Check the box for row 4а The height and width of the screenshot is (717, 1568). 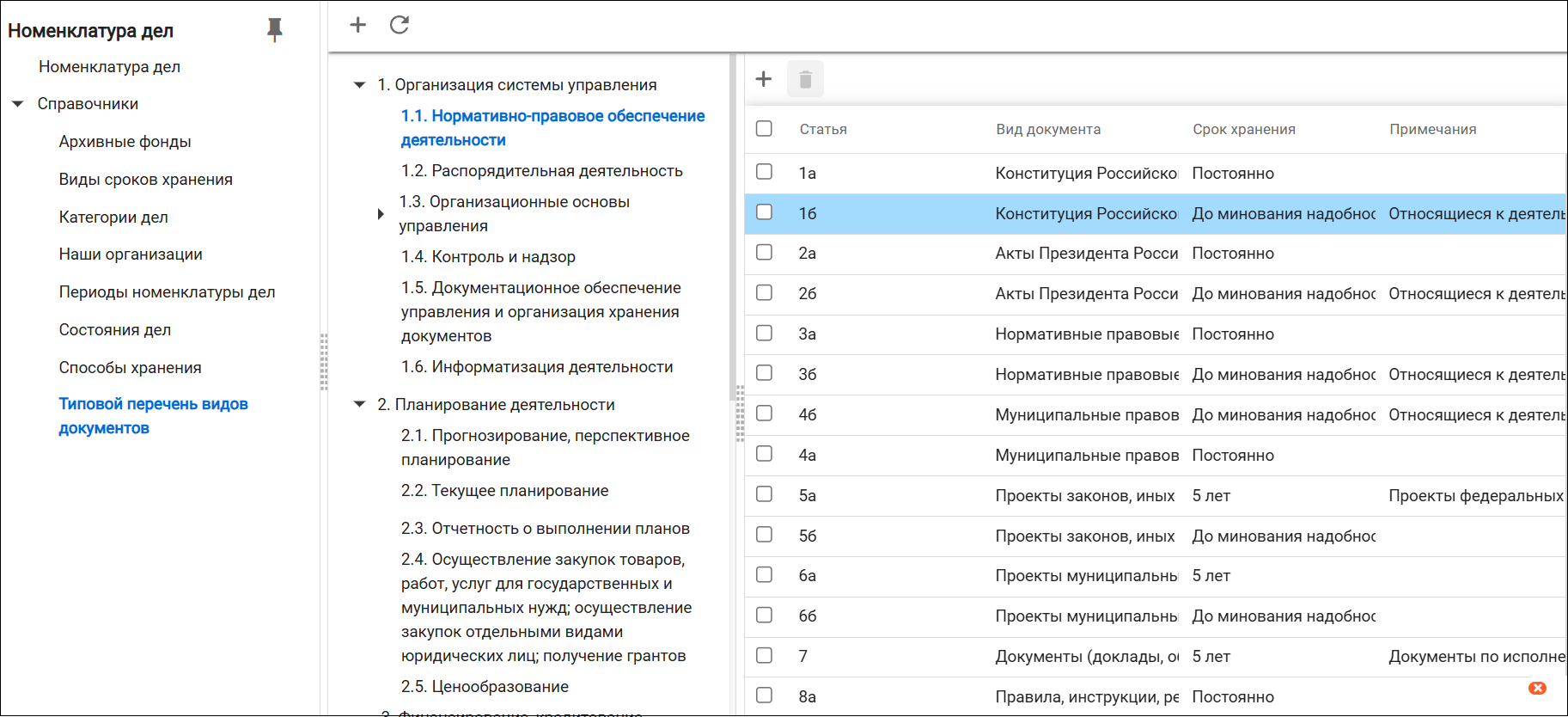764,454
